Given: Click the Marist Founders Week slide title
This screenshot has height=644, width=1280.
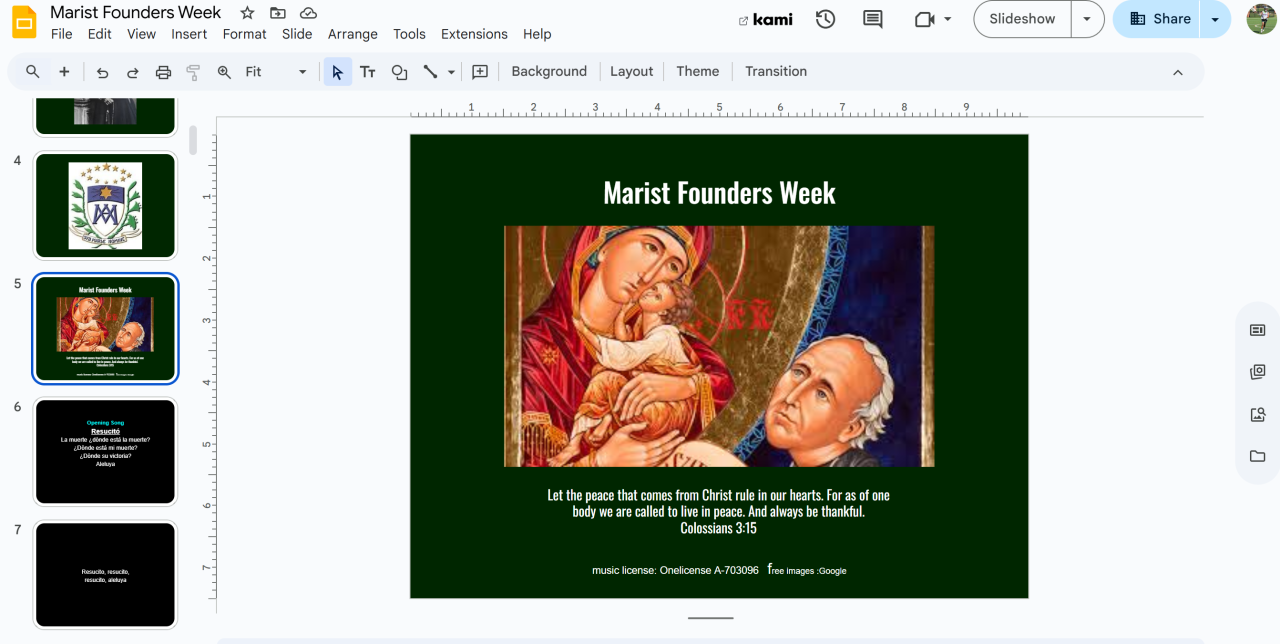Looking at the screenshot, I should [x=719, y=192].
